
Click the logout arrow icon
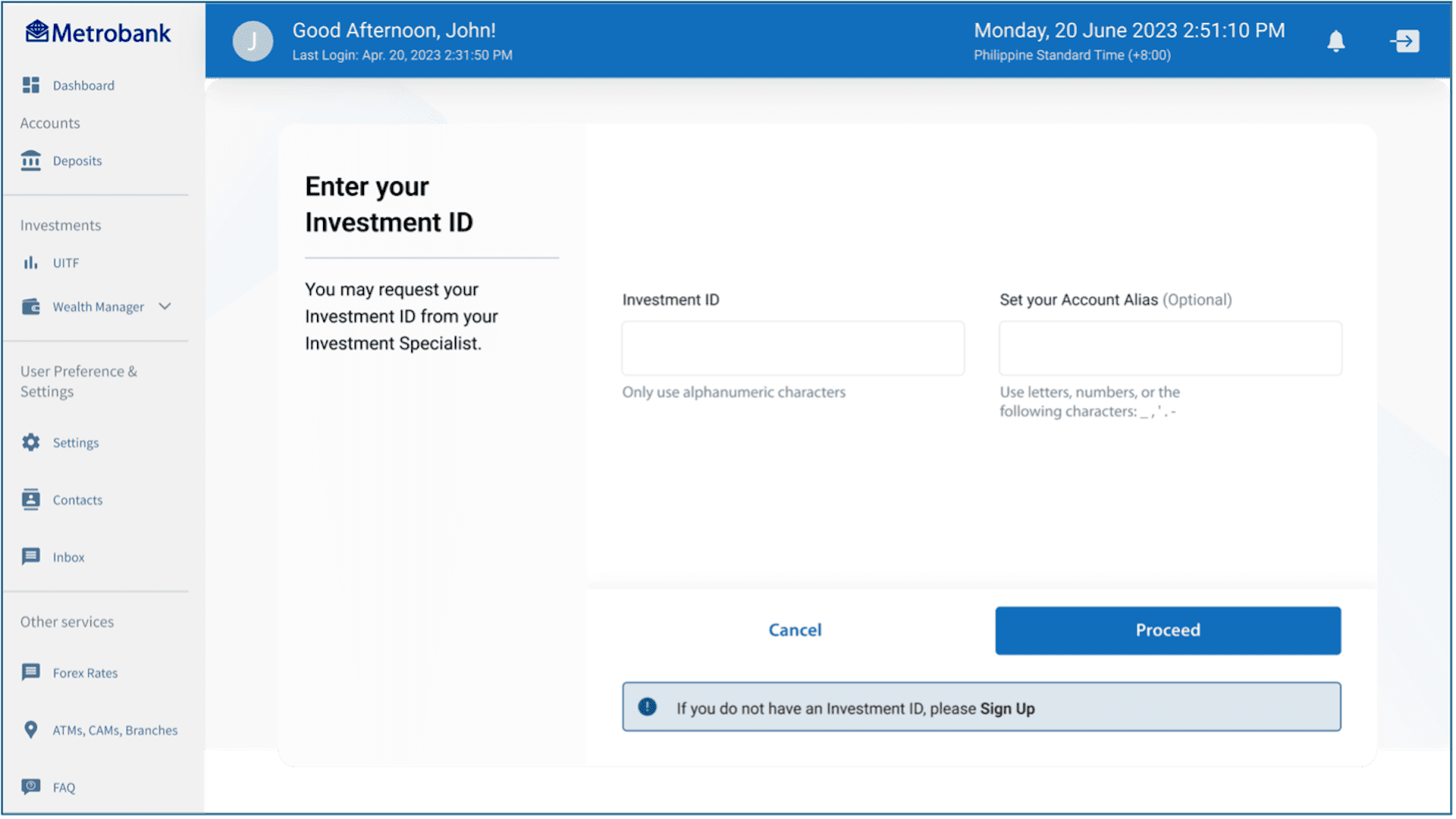pyautogui.click(x=1405, y=41)
